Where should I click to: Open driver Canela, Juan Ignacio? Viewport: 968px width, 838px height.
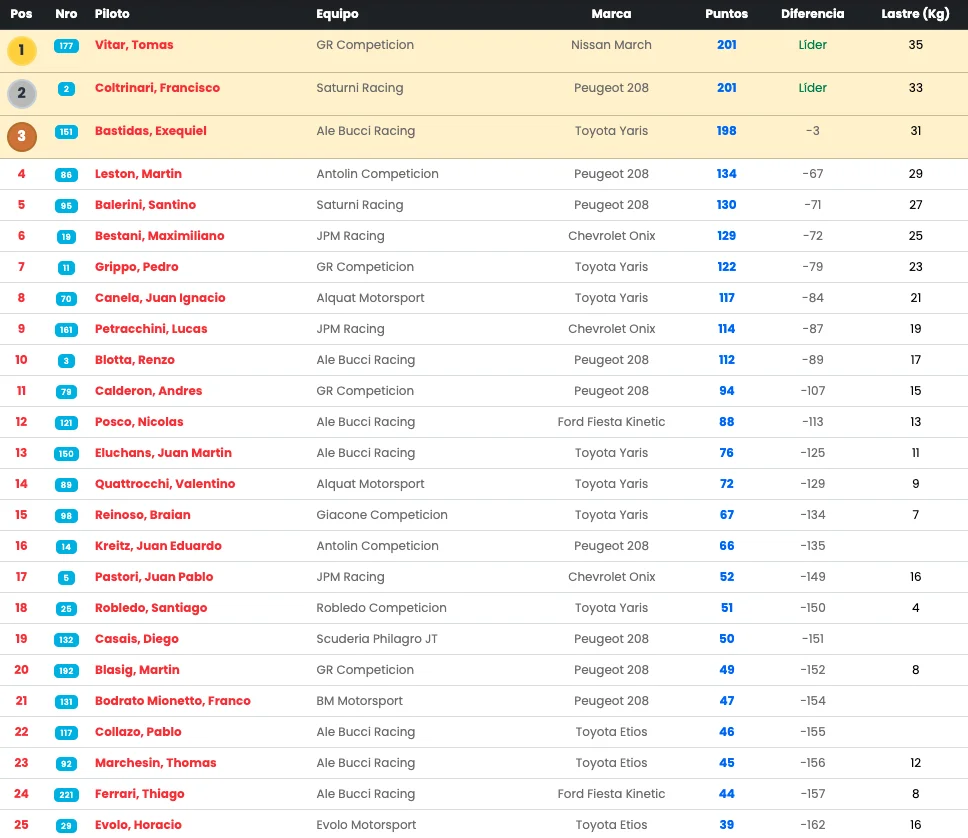pos(160,298)
